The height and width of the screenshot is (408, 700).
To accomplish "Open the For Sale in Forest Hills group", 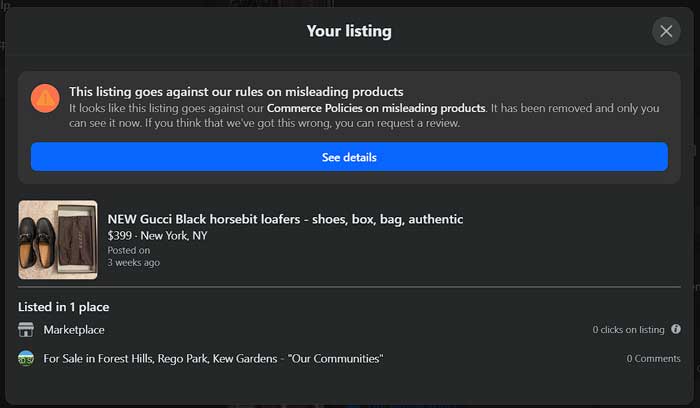I will [x=213, y=358].
